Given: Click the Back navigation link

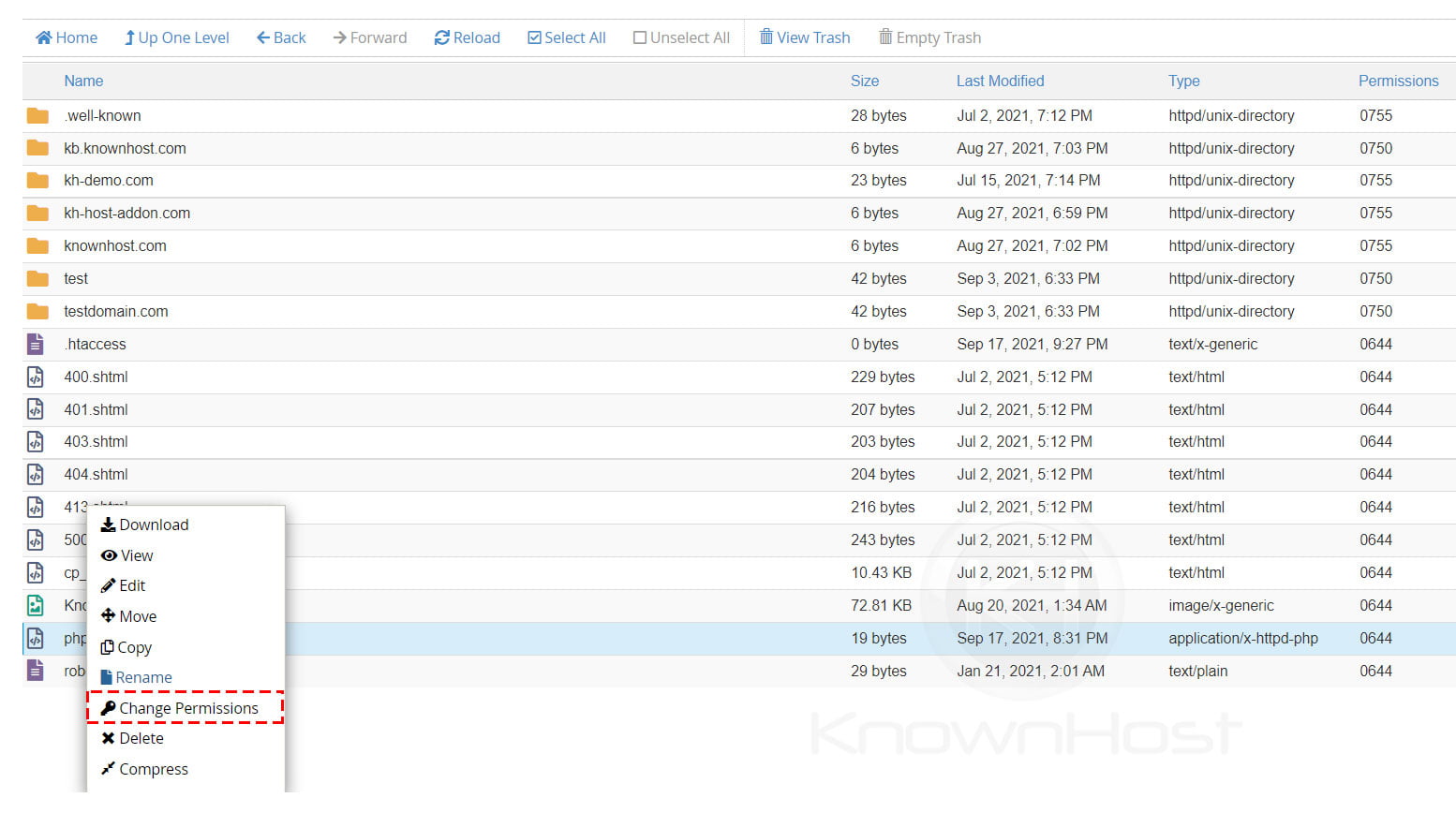Looking at the screenshot, I should (x=280, y=37).
